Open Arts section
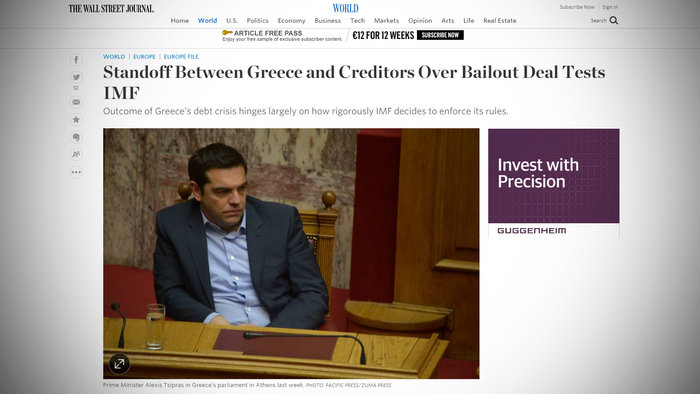This screenshot has width=700, height=394. [447, 21]
